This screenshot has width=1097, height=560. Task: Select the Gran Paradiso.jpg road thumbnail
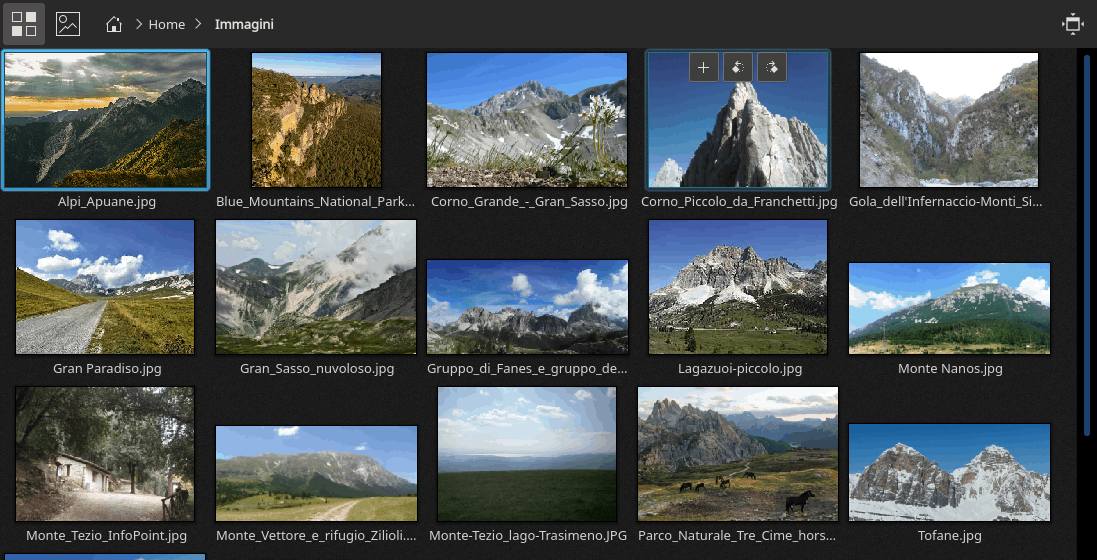click(x=105, y=287)
